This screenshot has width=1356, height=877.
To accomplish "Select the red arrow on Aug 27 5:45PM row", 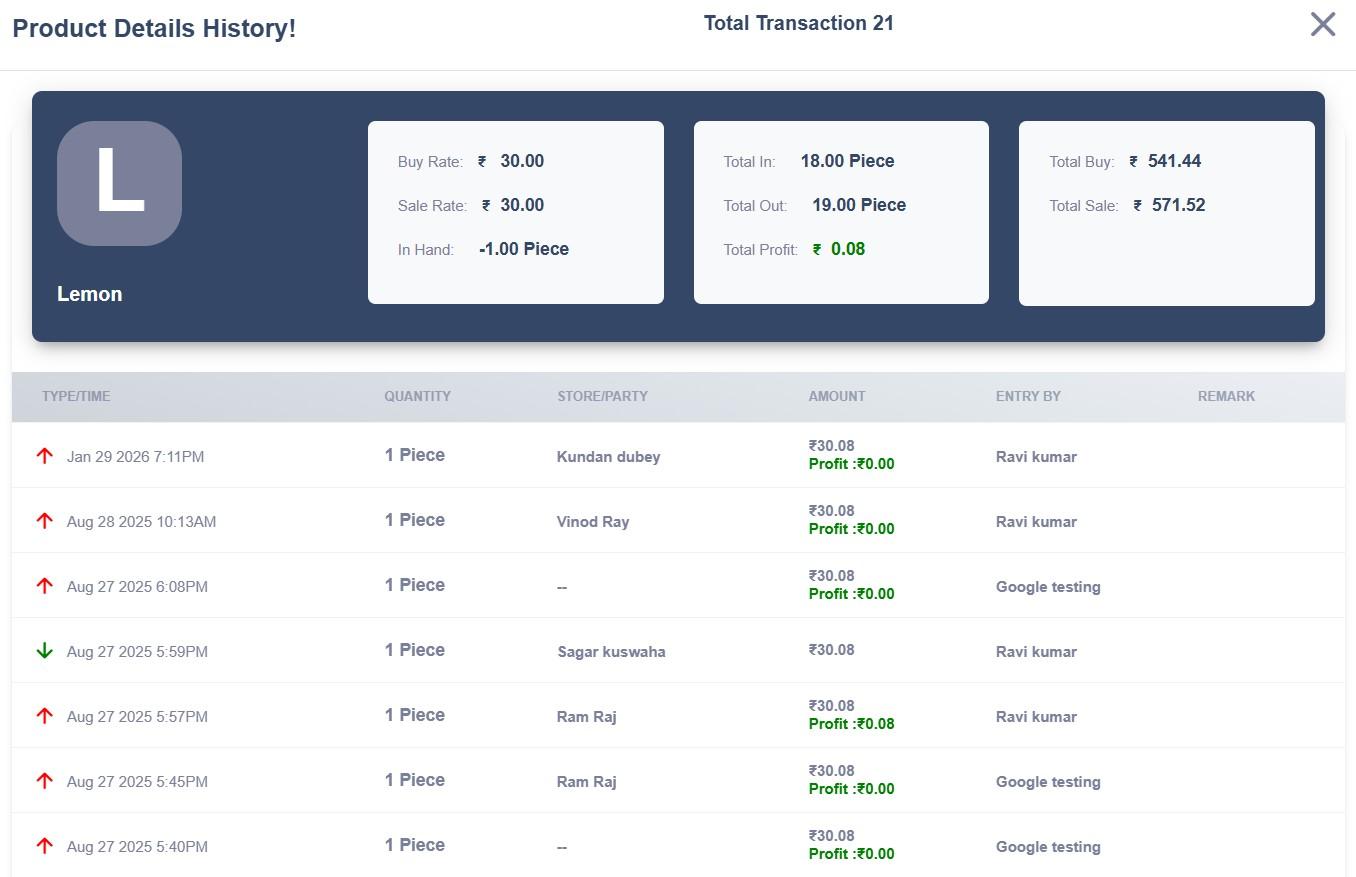I will (x=44, y=781).
